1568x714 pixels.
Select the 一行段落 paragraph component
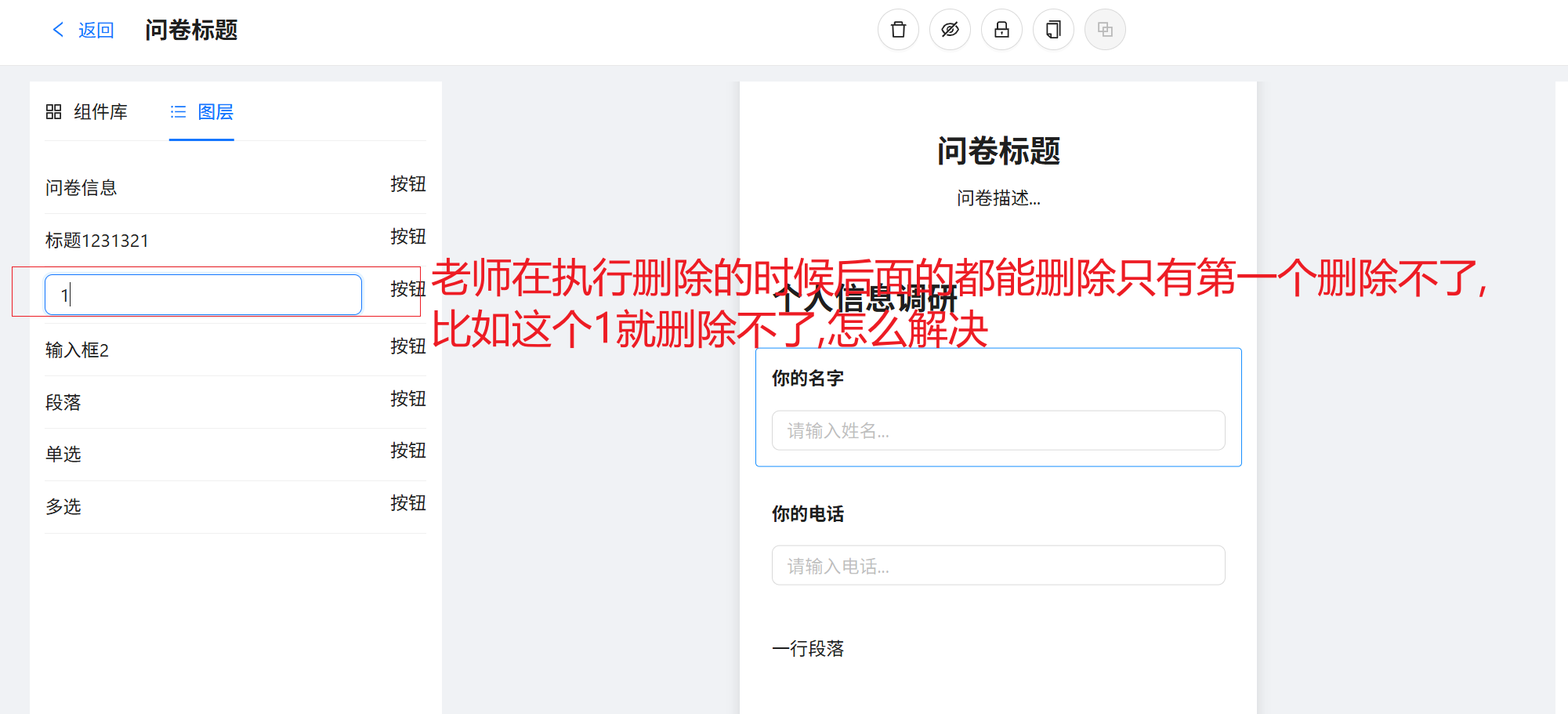[808, 649]
